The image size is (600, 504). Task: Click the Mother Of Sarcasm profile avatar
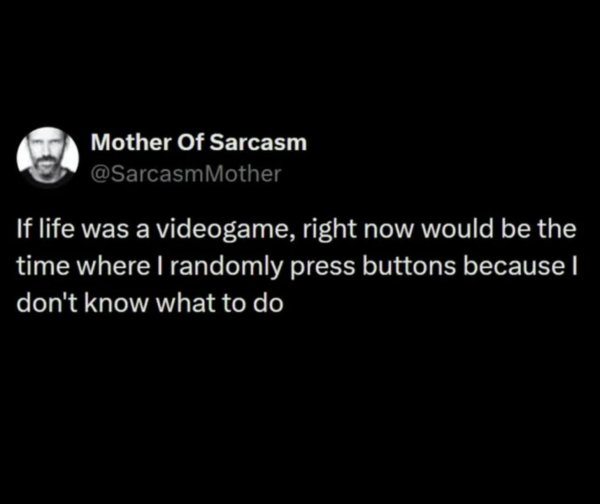(x=49, y=157)
